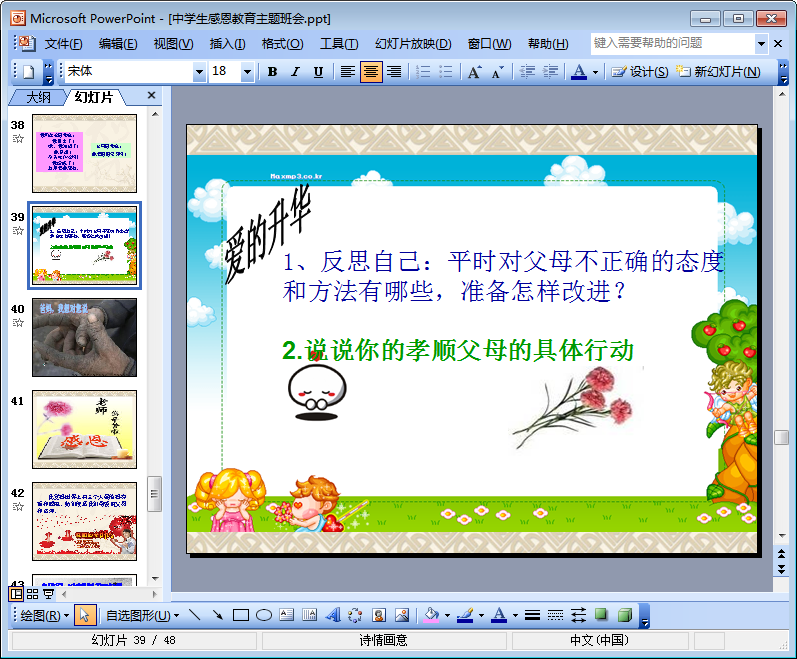Select slide 42 thumbnail
Viewport: 797px width, 659px height.
[84, 521]
